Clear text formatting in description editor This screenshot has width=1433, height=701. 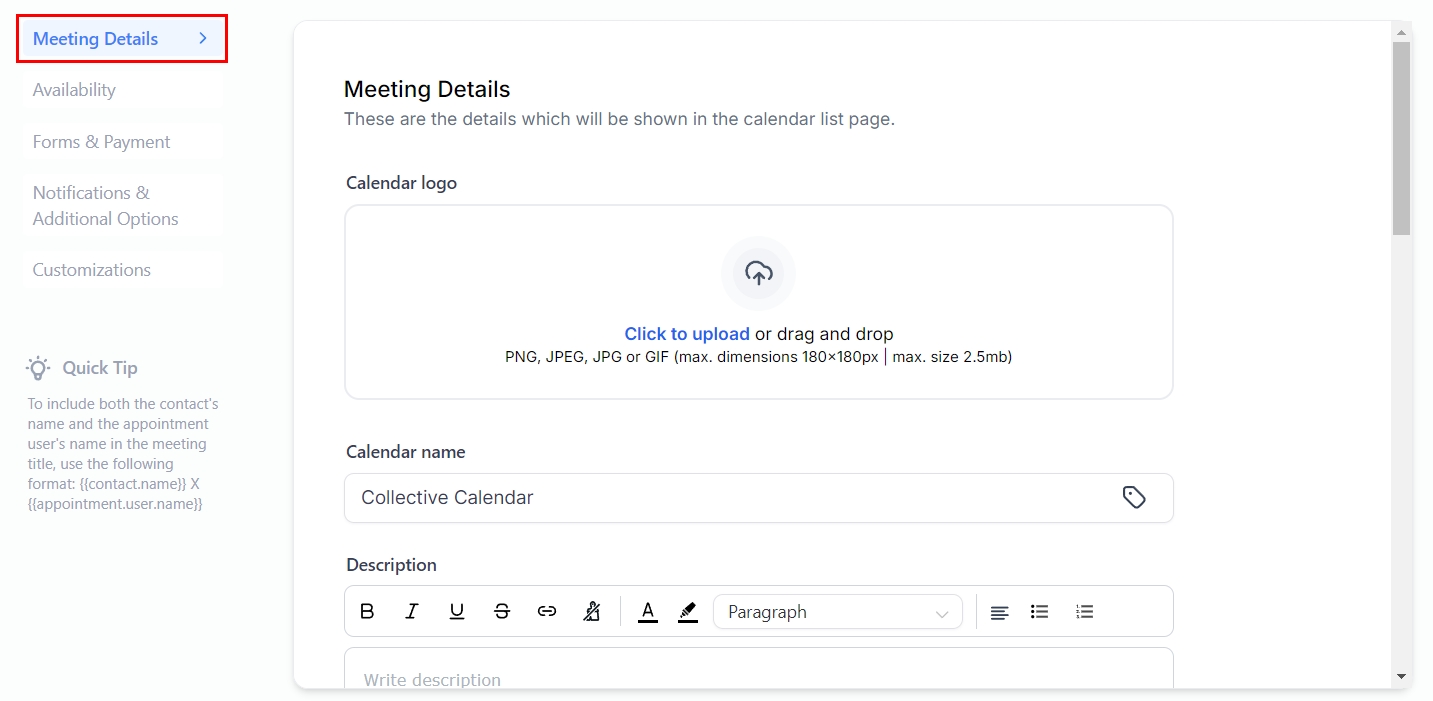pos(592,611)
